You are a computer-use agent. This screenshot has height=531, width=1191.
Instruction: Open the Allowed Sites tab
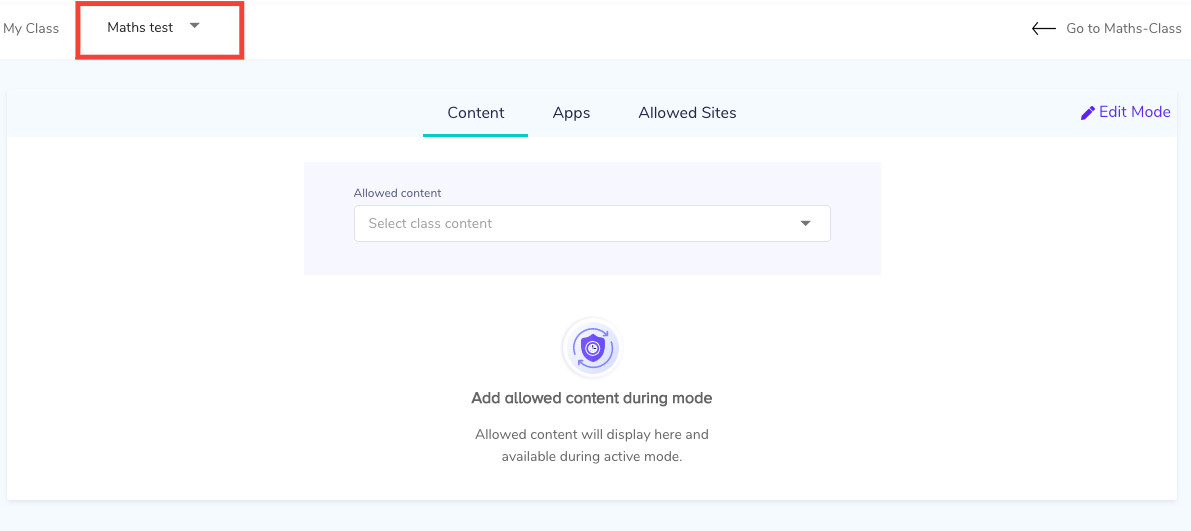click(687, 112)
